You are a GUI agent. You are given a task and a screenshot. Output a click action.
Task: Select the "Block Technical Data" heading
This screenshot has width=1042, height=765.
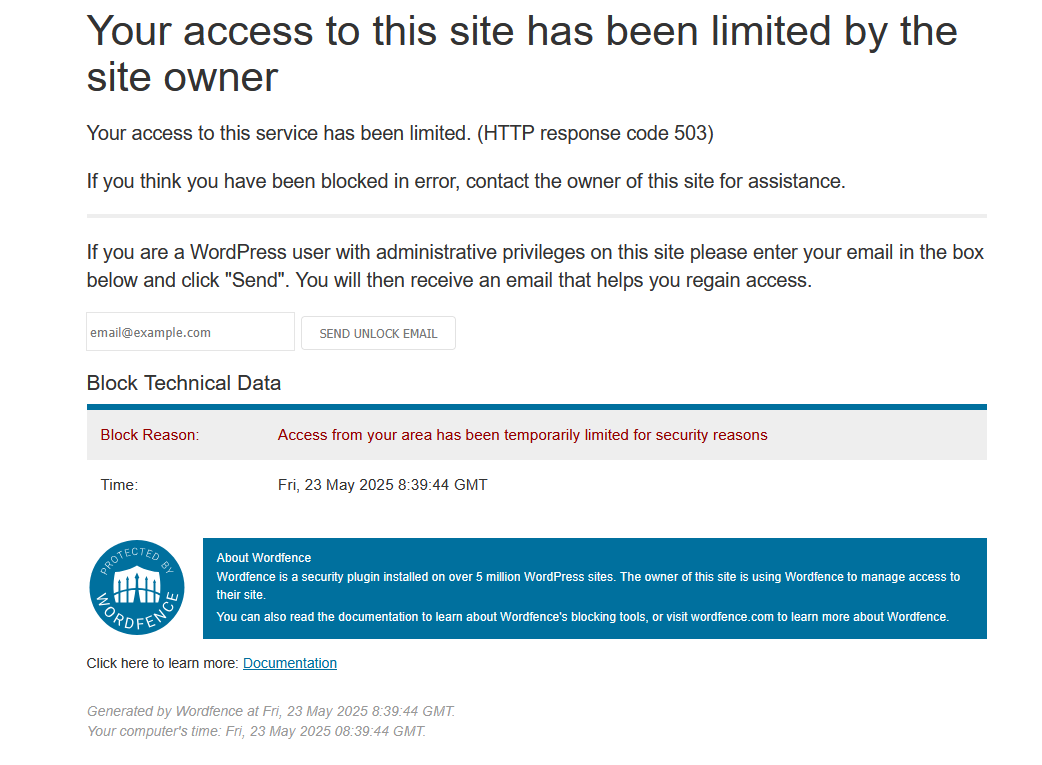point(183,383)
